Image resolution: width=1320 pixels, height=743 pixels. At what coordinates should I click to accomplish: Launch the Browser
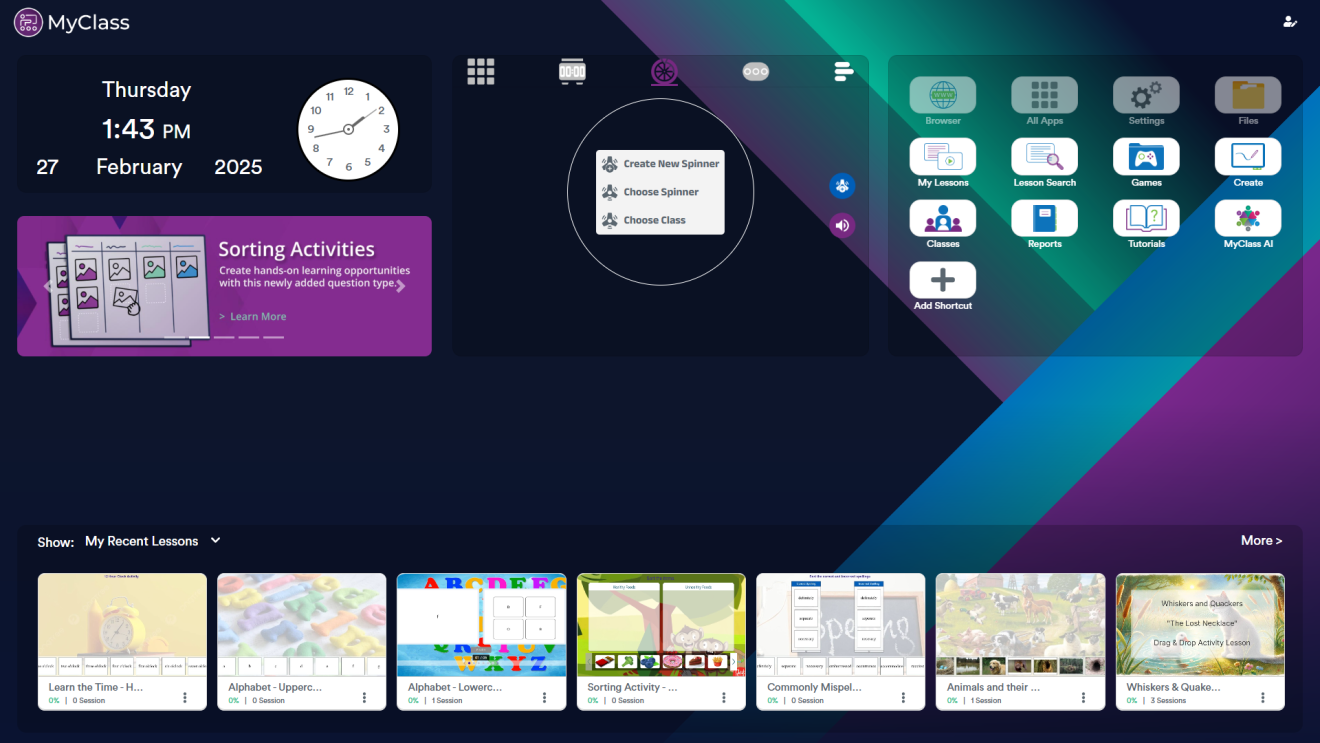click(x=942, y=98)
